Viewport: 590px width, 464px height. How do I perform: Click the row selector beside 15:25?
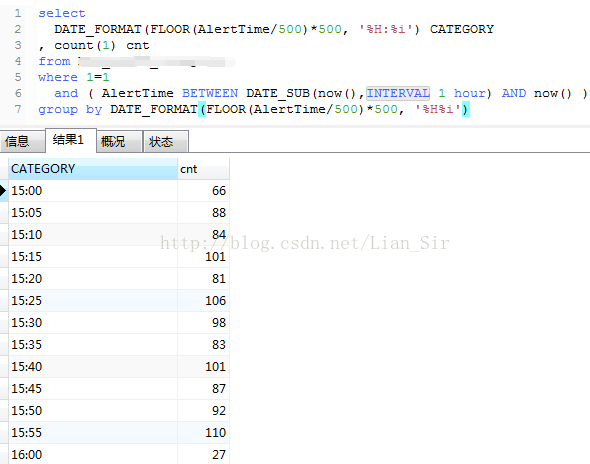click(4, 301)
